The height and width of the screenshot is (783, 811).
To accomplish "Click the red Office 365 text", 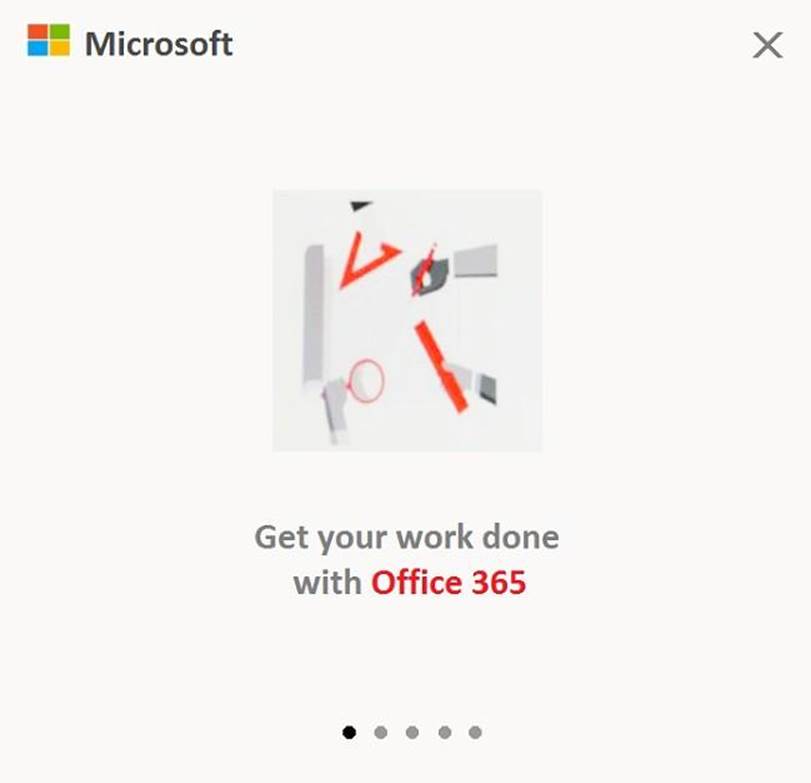I will [448, 582].
